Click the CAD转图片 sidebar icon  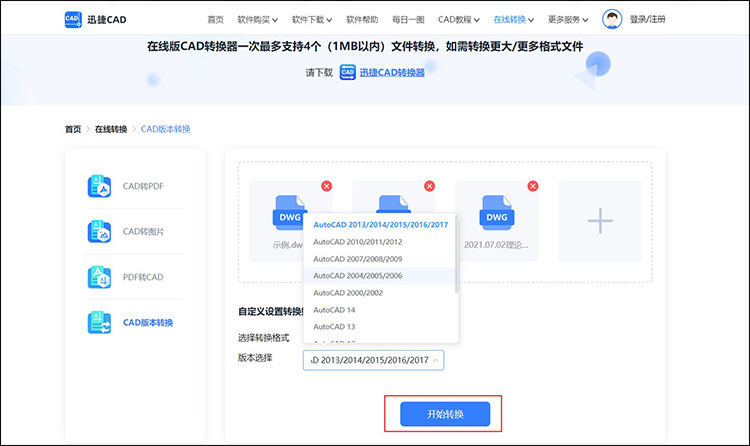(99, 232)
